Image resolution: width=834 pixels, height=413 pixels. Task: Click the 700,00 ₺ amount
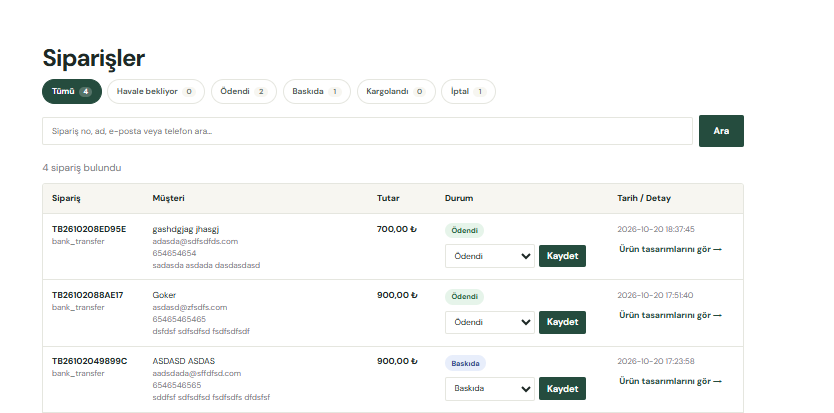point(397,229)
